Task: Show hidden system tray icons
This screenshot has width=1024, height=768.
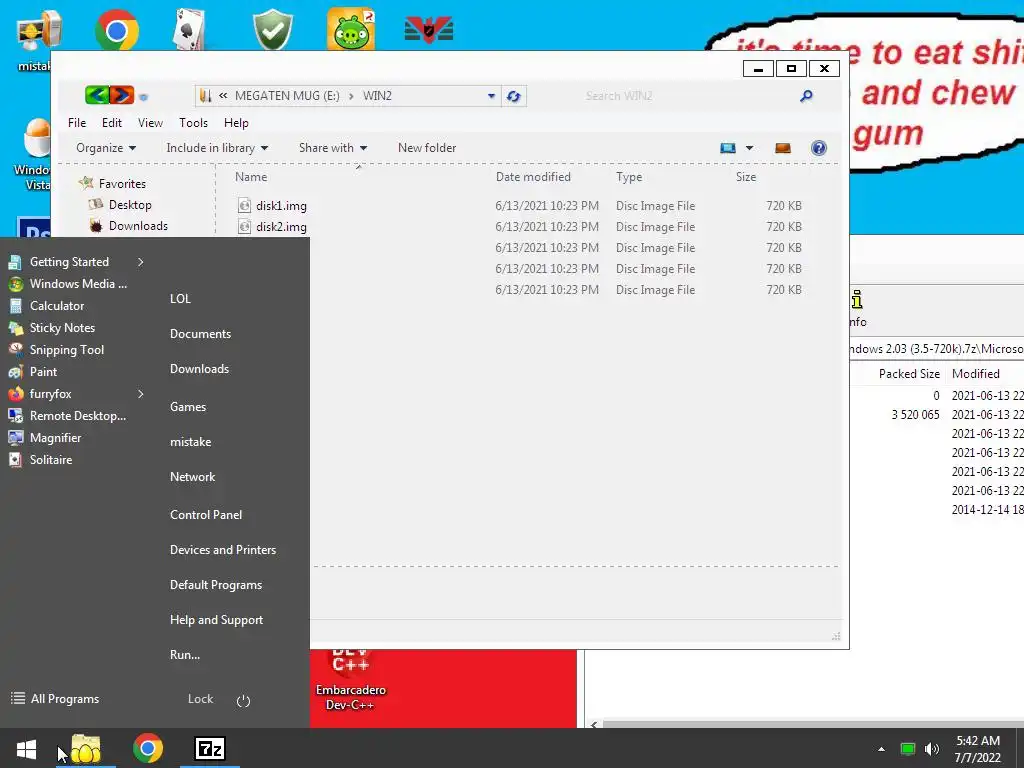Action: point(881,749)
